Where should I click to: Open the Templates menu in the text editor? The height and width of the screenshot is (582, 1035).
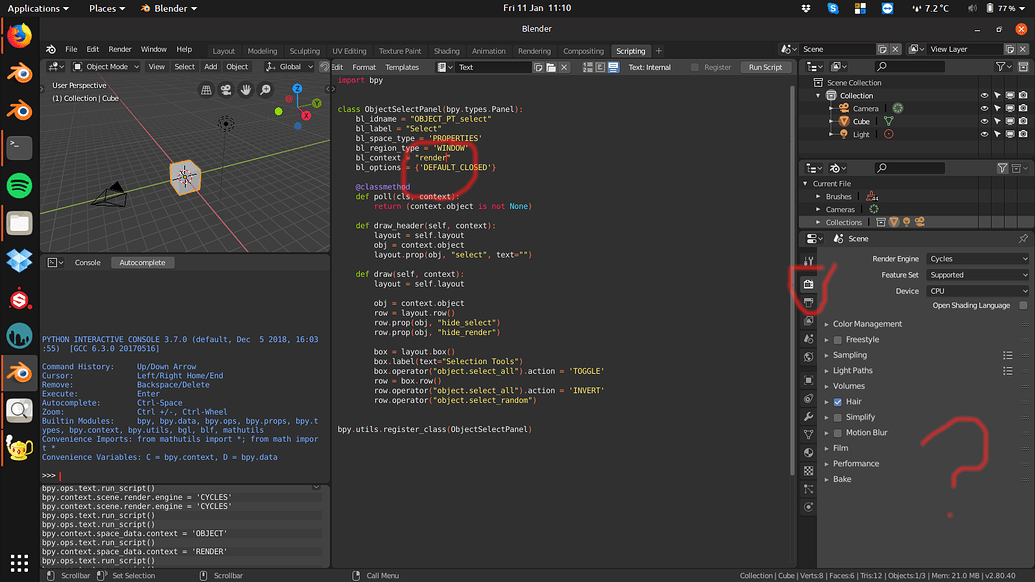click(x=402, y=67)
